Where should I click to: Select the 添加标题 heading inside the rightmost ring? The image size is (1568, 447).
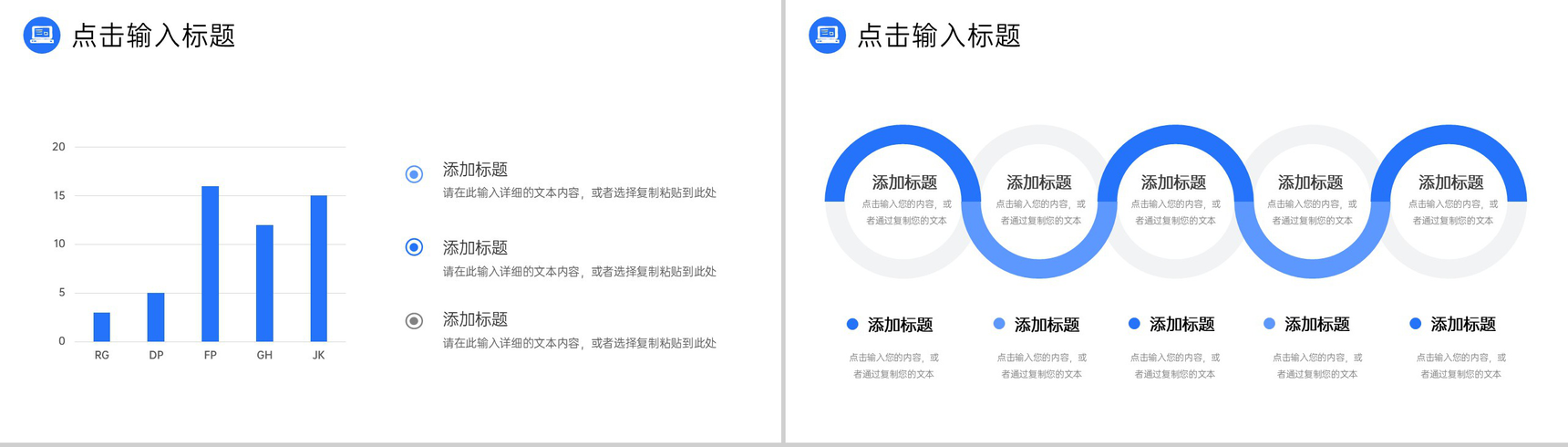(x=1451, y=182)
